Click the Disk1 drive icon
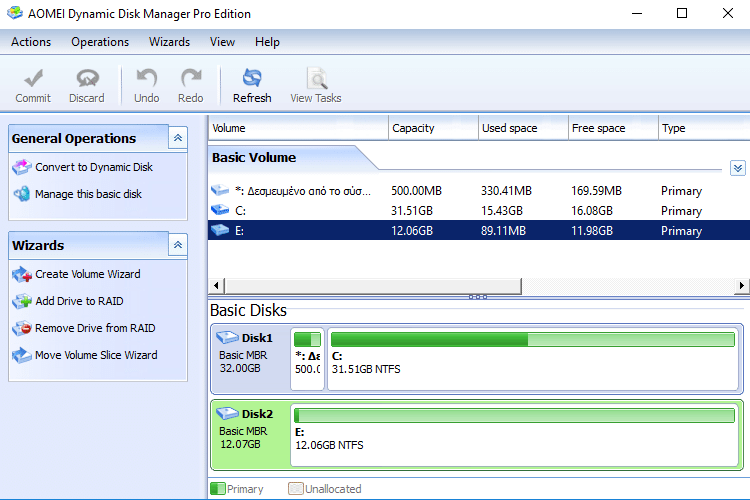 227,337
